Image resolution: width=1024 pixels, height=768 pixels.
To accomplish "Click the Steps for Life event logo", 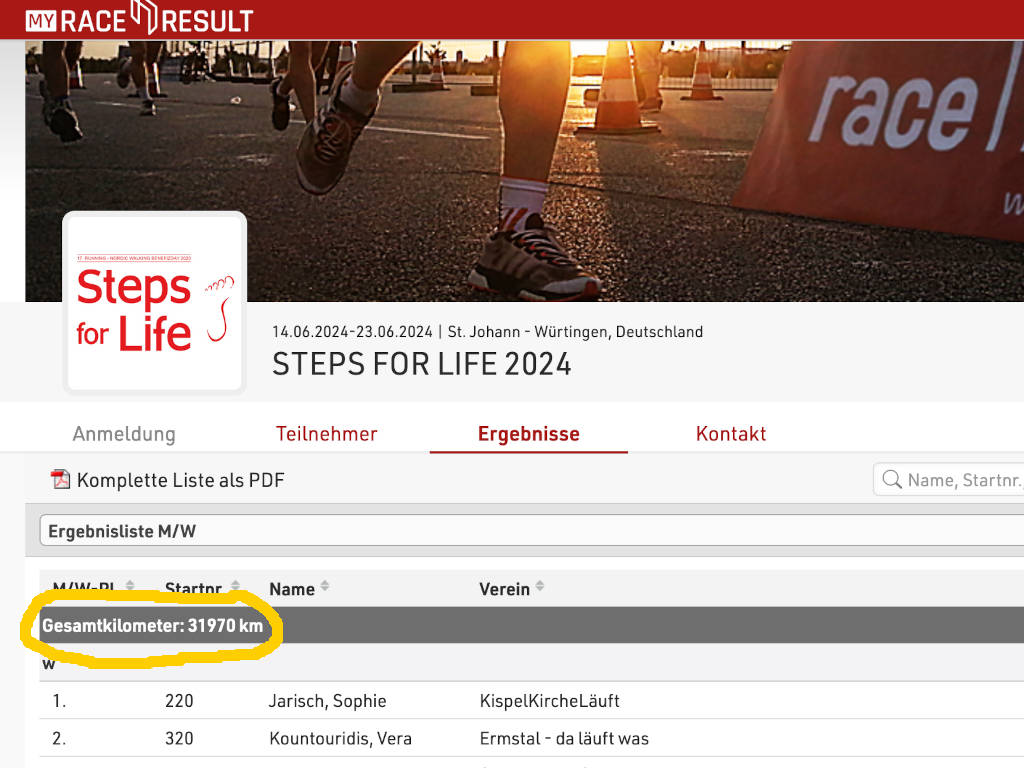I will pos(155,302).
